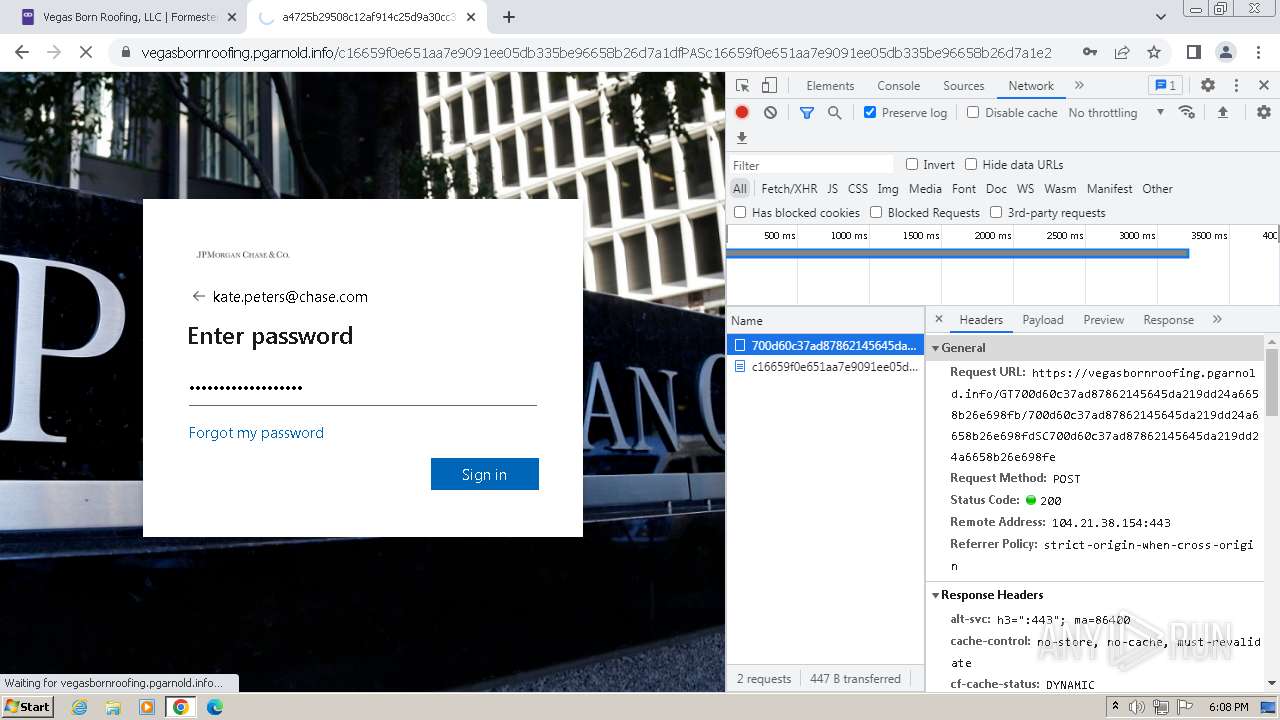This screenshot has height=720, width=1280.
Task: Export HAR file download icon
Action: click(742, 138)
